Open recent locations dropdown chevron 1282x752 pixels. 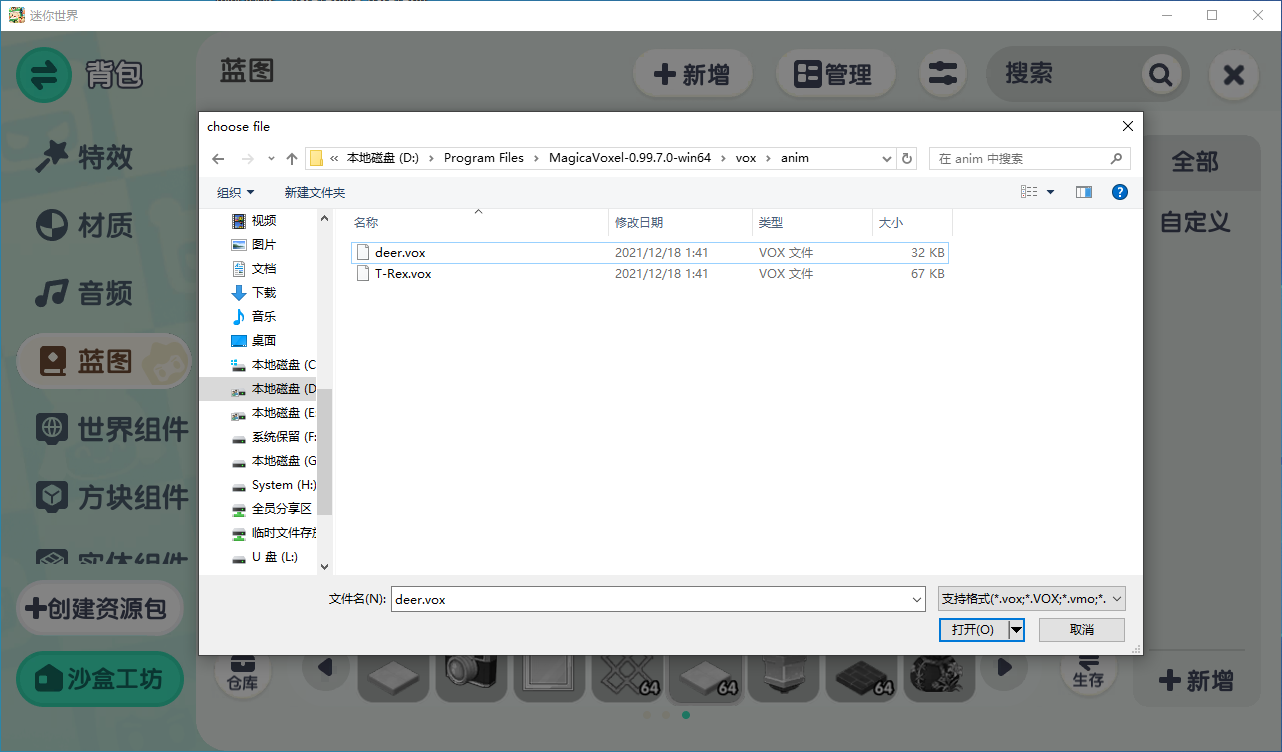[271, 158]
